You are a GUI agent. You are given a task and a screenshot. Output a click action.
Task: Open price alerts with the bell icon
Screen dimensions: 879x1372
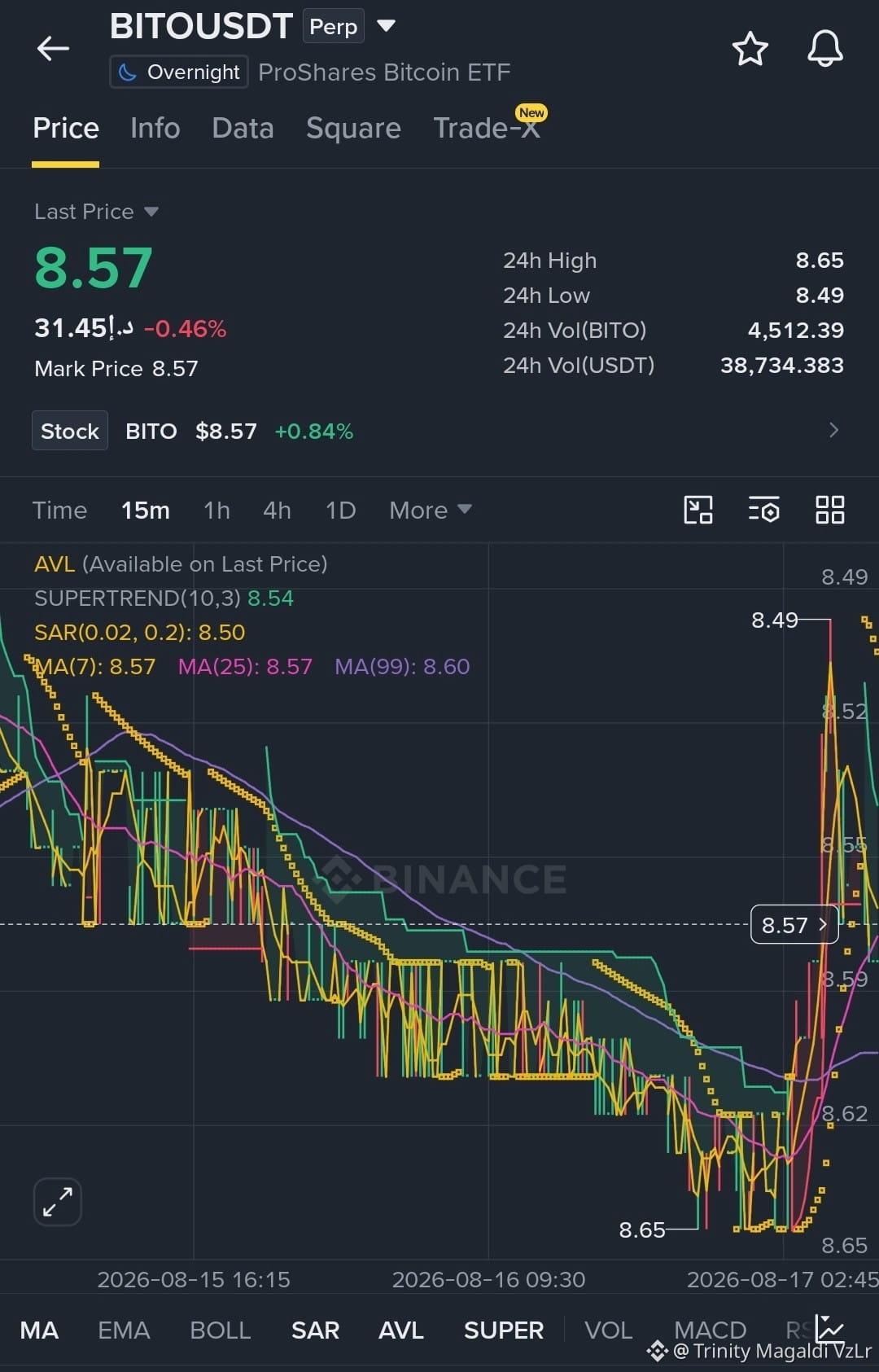[824, 49]
